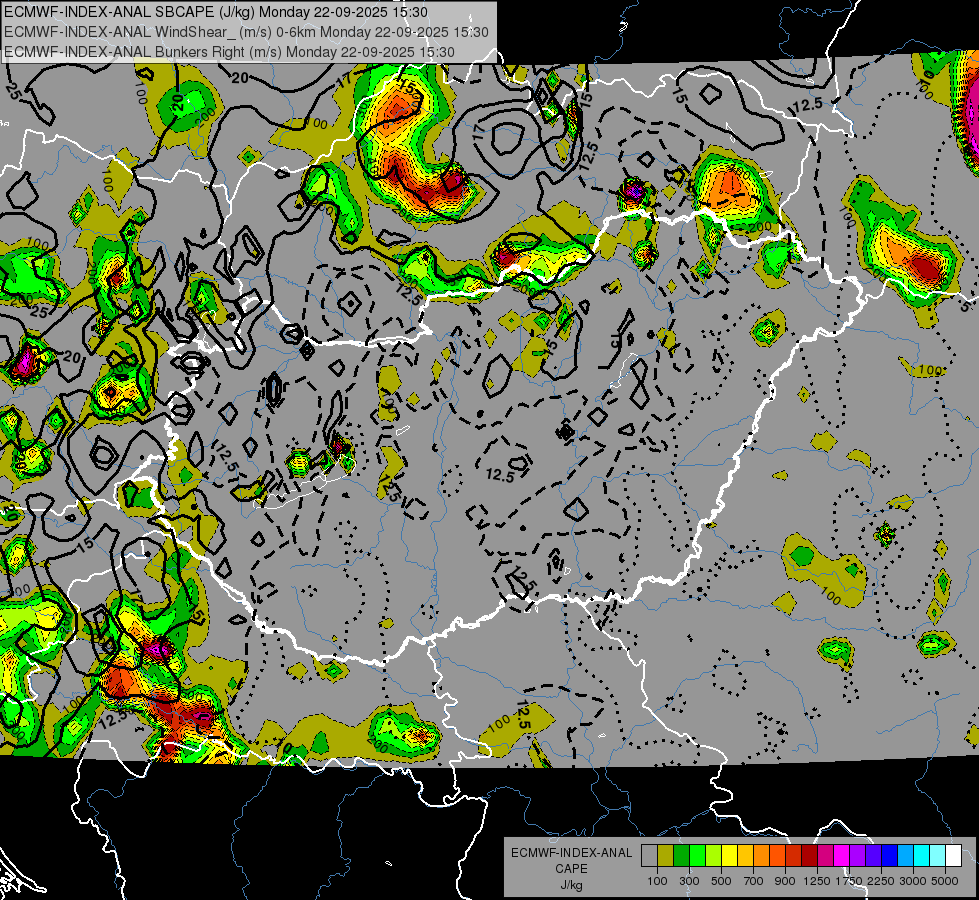Click the legend tick value 3000
979x900 pixels.
pyautogui.click(x=913, y=881)
